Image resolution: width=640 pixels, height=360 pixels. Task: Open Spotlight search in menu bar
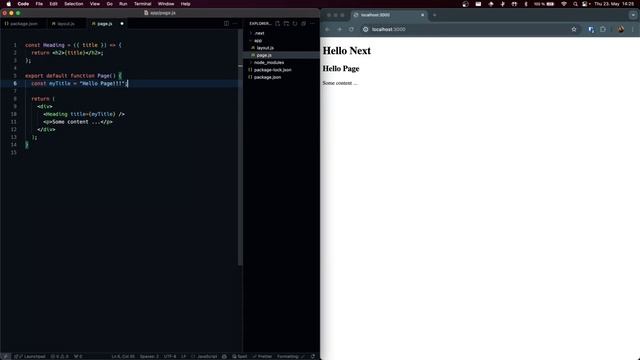pos(575,4)
